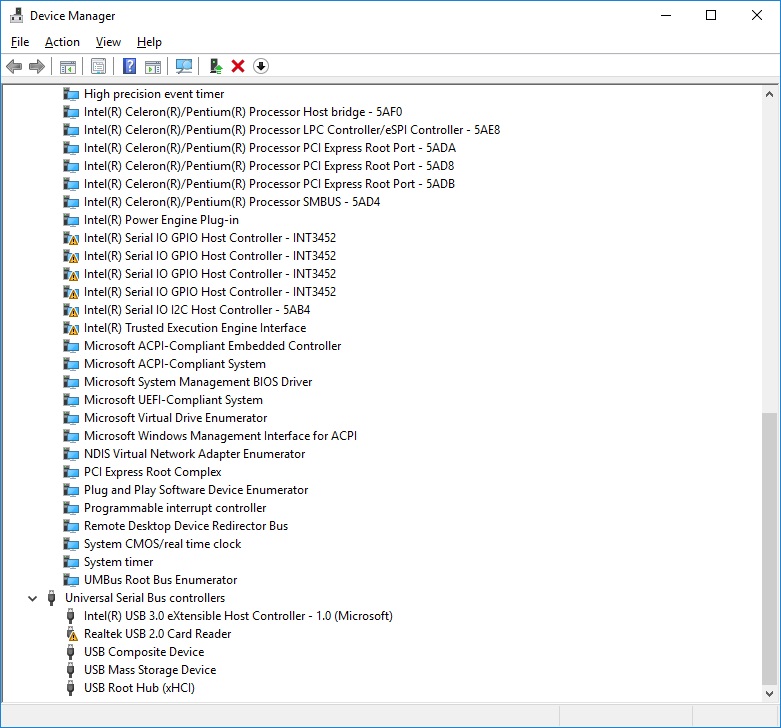Screen dimensions: 781x728
Task: Select Microsoft UEFI-Compliant System
Action: pyautogui.click(x=173, y=400)
